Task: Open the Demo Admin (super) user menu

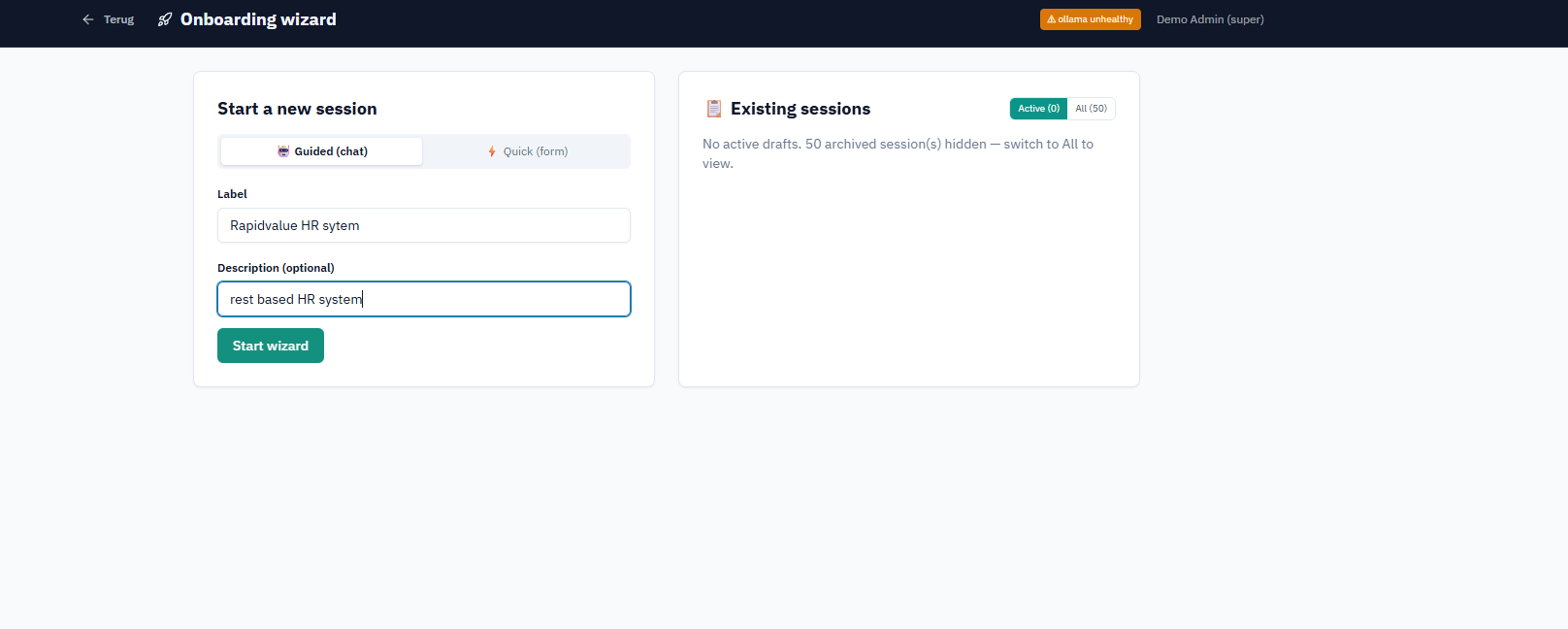Action: click(x=1210, y=19)
